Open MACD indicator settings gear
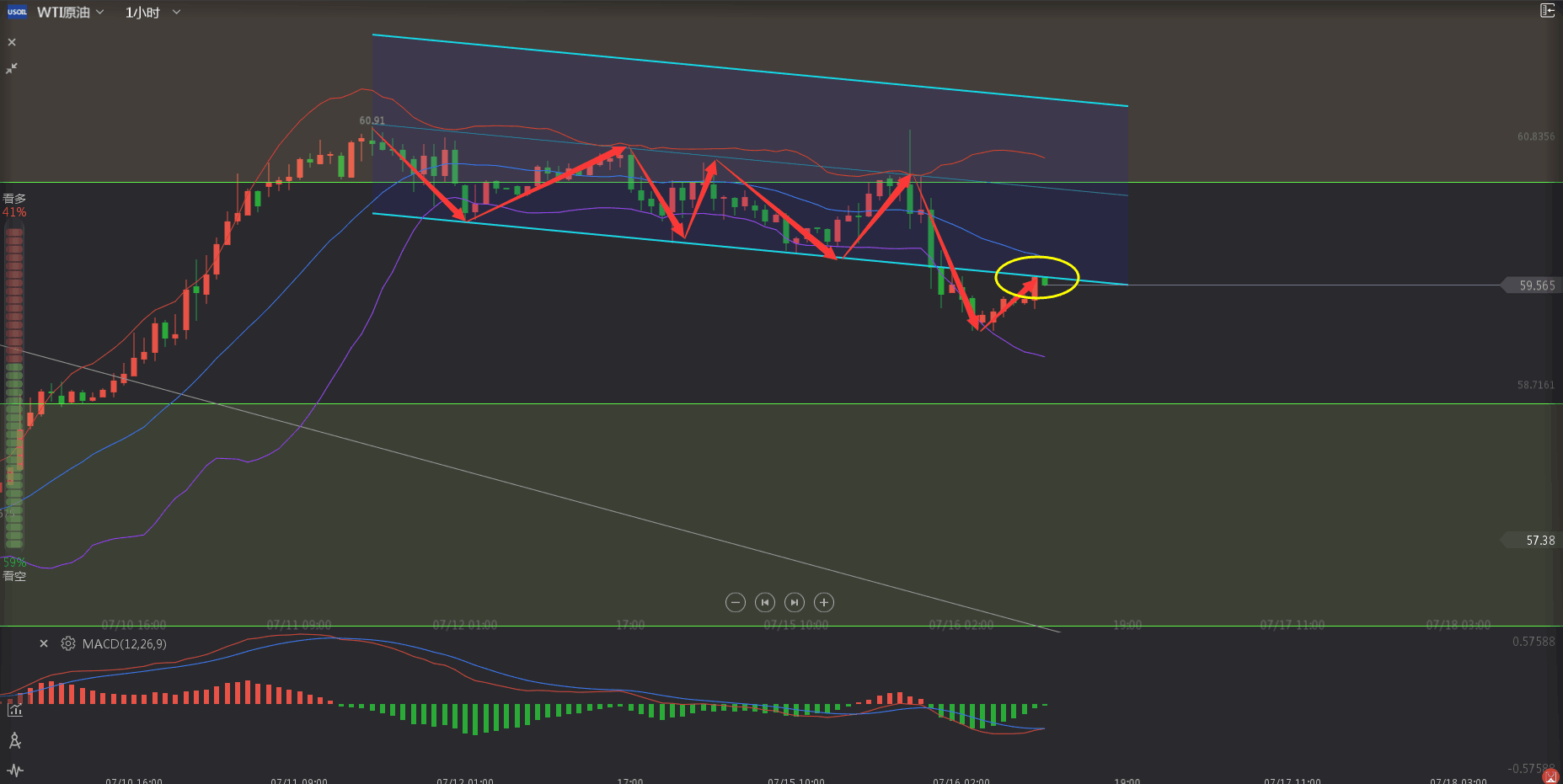Image resolution: width=1563 pixels, height=784 pixels. [68, 643]
